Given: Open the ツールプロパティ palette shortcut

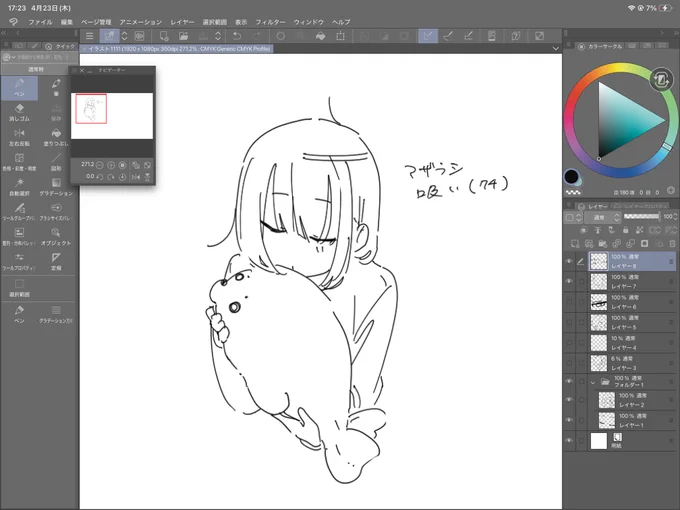Looking at the screenshot, I should 19,262.
